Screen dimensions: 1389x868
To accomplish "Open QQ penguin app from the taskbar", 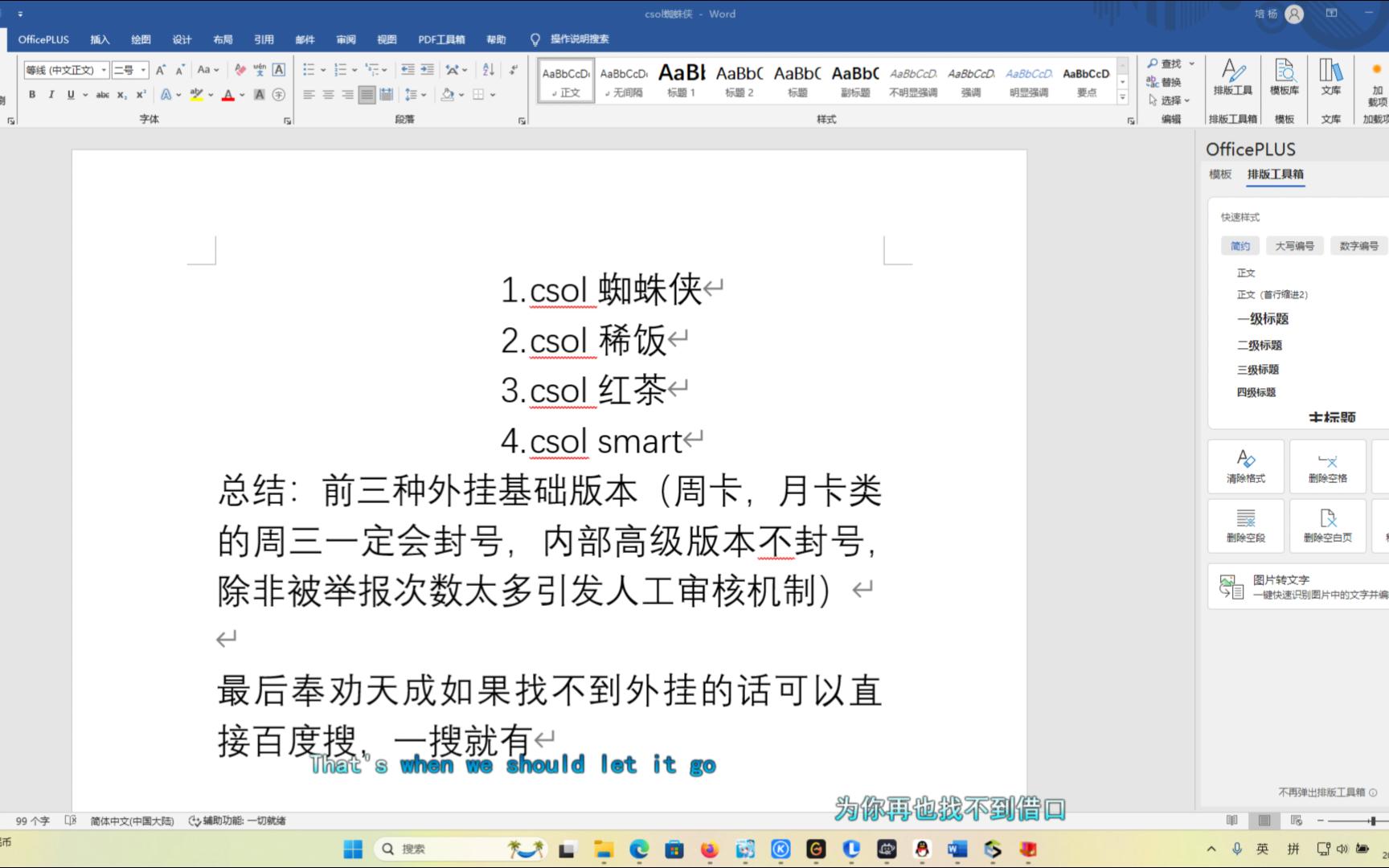I will click(x=922, y=849).
